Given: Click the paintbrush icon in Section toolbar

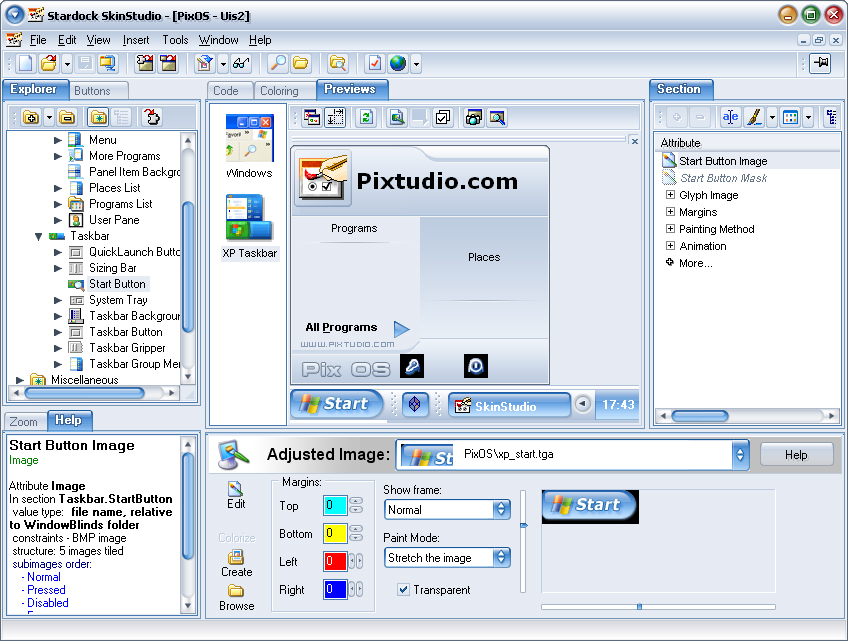Looking at the screenshot, I should coord(754,117).
